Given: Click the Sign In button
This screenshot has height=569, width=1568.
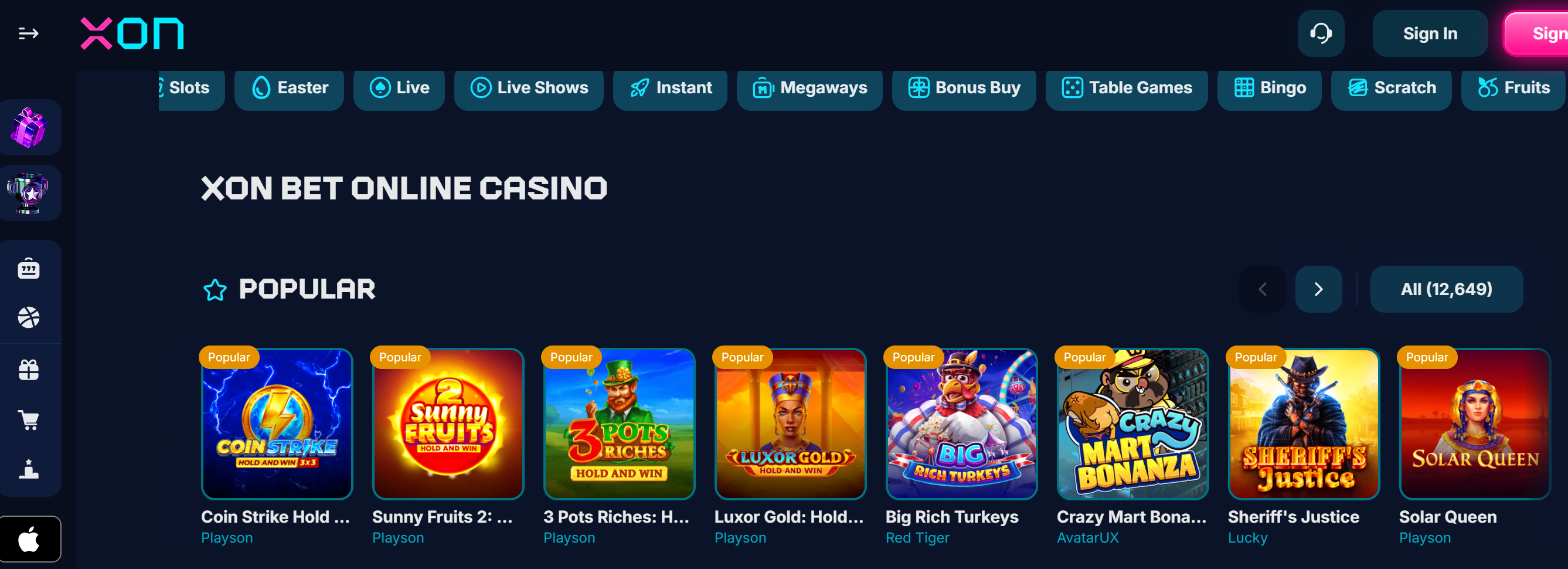Looking at the screenshot, I should coord(1430,33).
